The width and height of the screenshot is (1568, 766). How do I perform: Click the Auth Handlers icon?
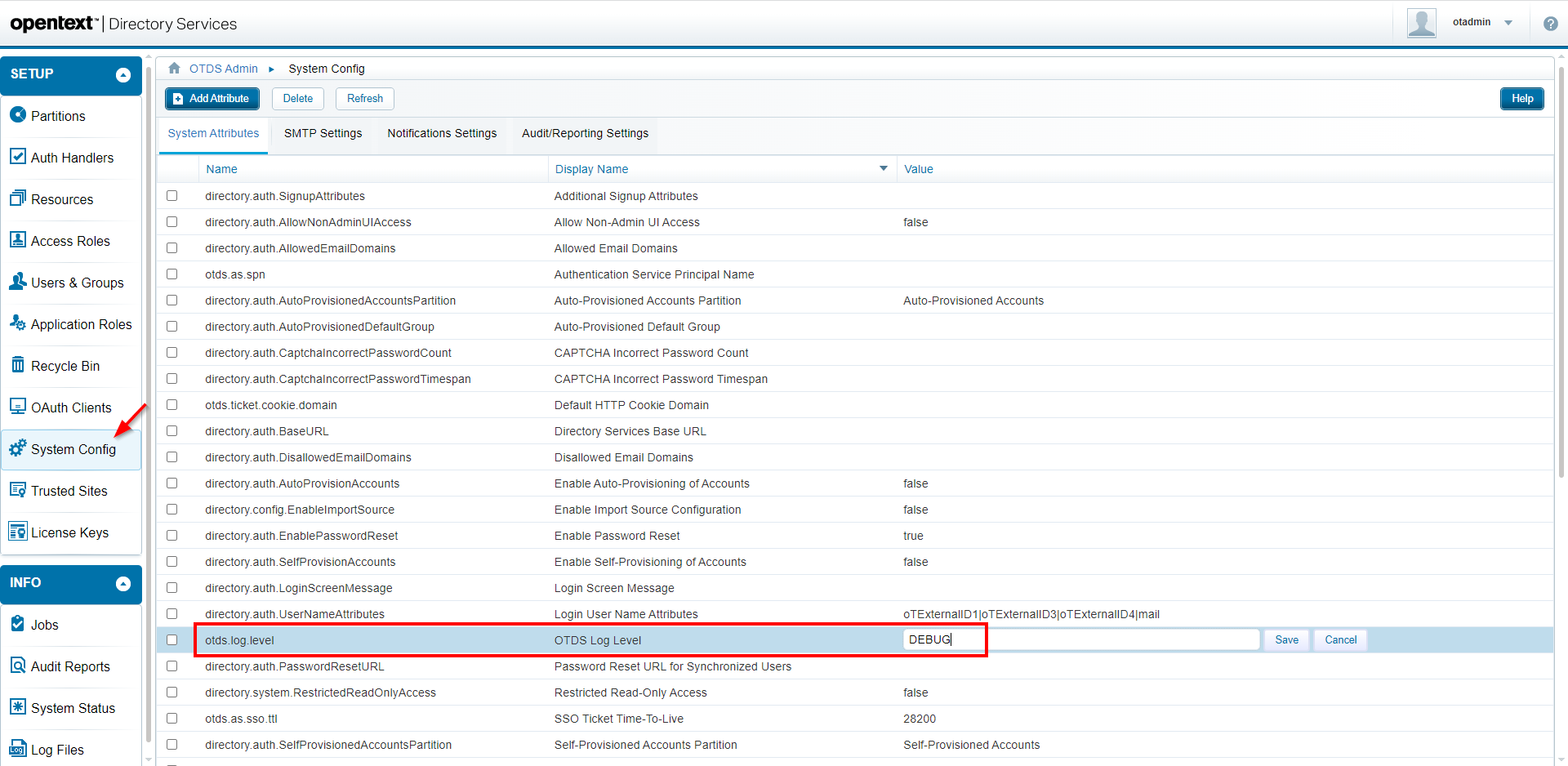[18, 157]
